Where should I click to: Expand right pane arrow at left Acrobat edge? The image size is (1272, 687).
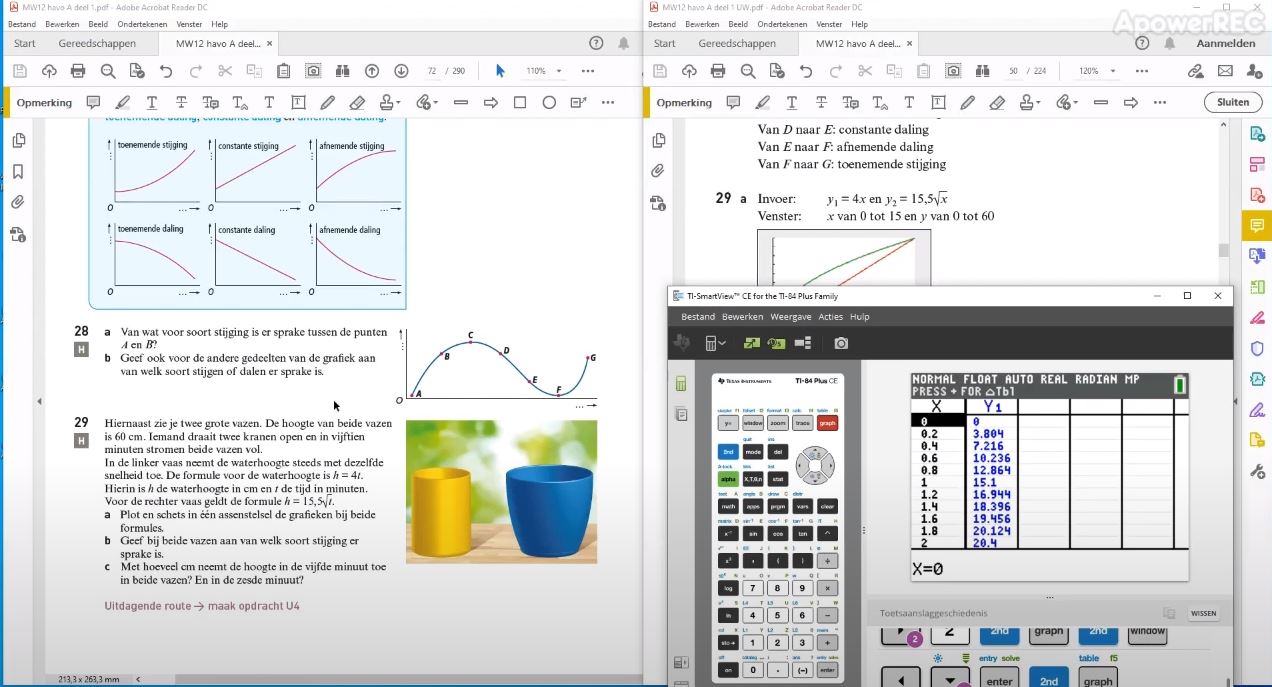click(39, 401)
